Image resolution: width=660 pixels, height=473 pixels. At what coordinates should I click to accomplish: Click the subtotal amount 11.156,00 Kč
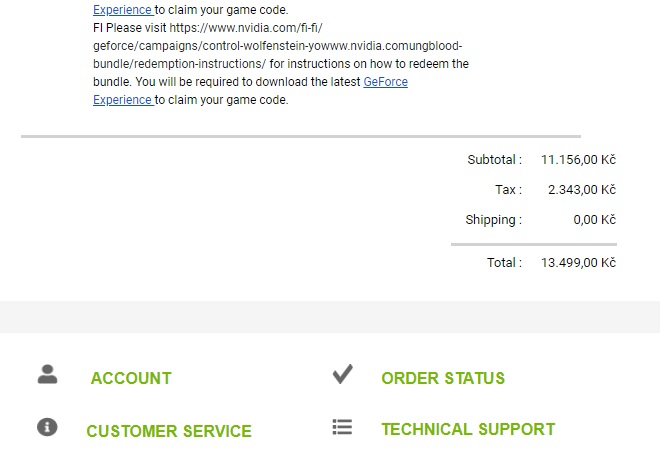578,159
